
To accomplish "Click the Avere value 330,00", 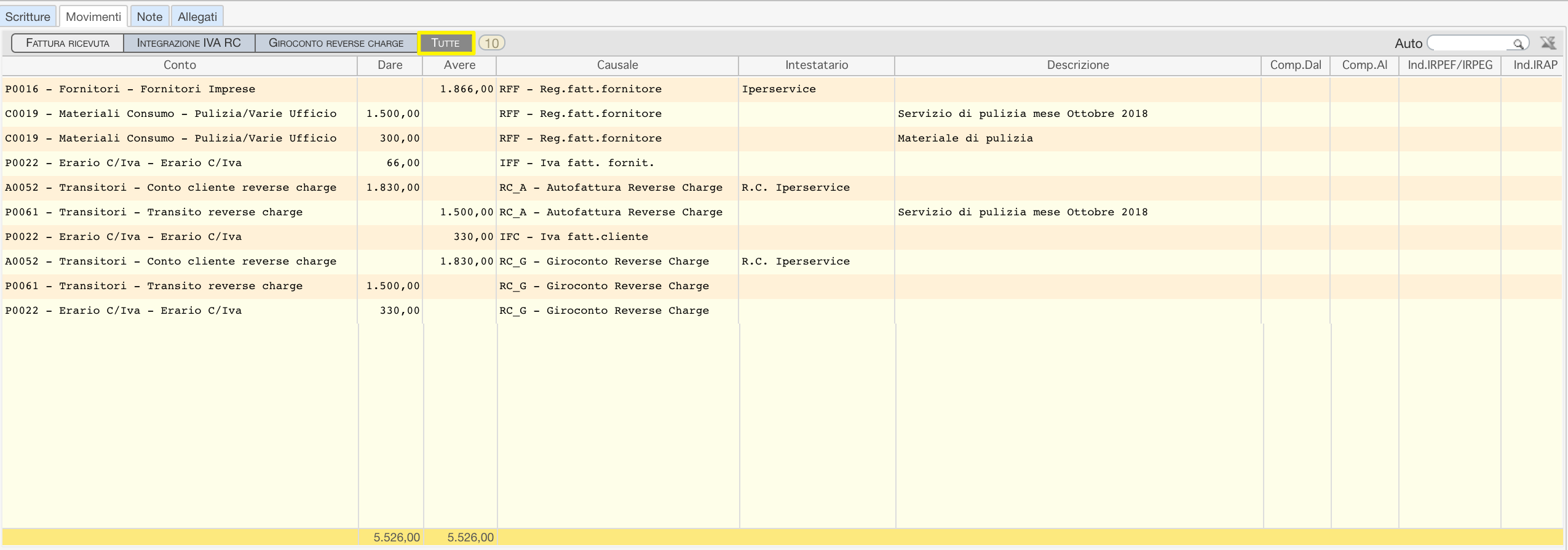I will click(x=473, y=237).
